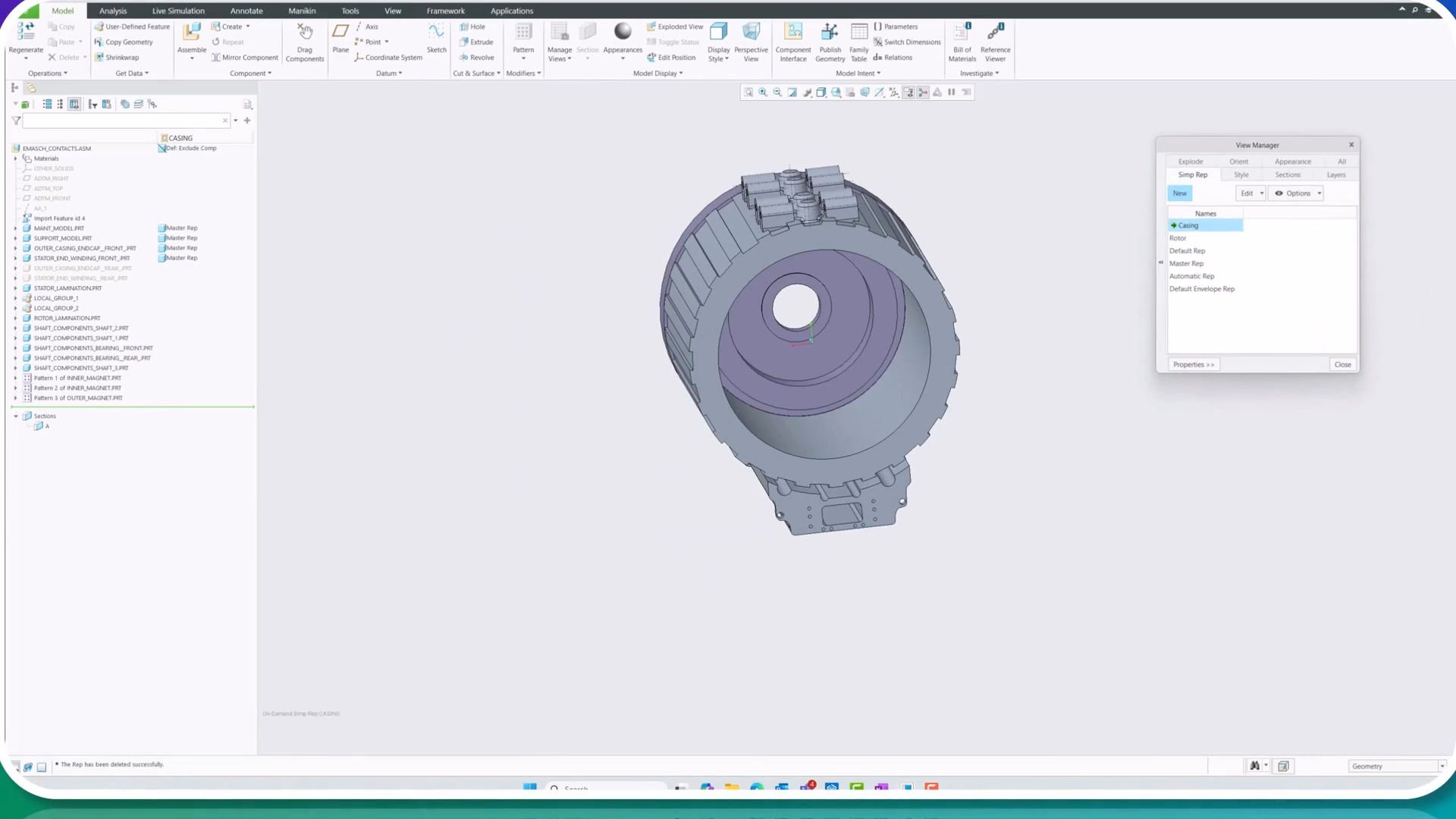Click the model tree filter search field
This screenshot has width=1456, height=819.
click(126, 121)
